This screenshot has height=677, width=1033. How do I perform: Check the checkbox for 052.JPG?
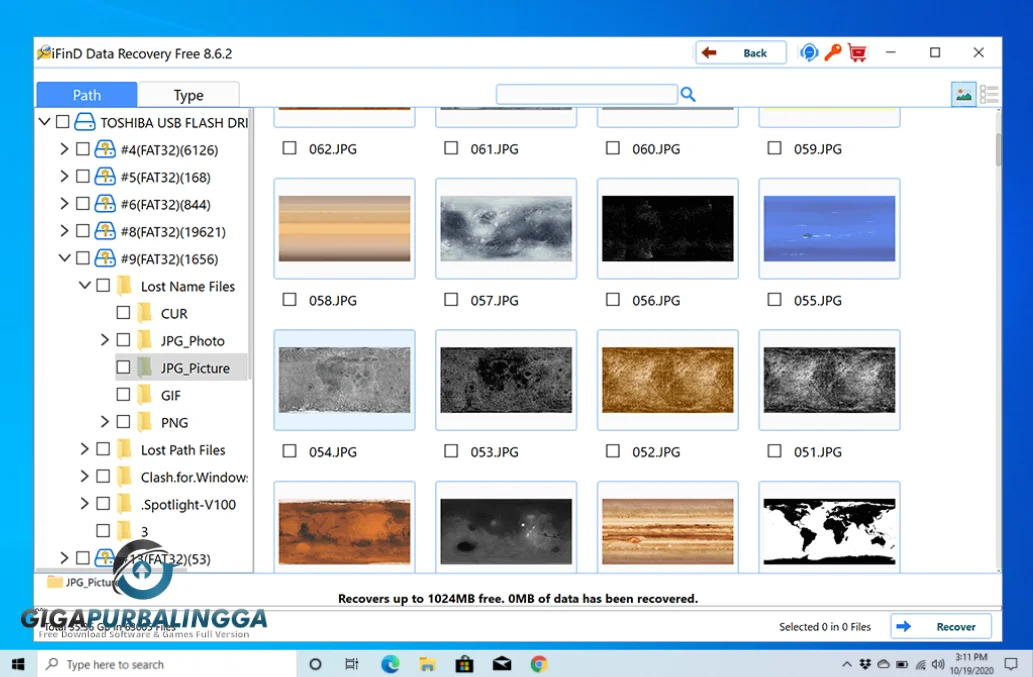click(x=612, y=451)
